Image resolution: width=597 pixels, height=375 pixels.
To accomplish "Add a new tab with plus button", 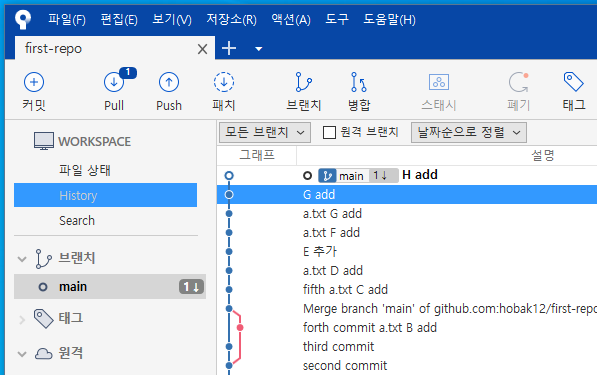I will pyautogui.click(x=229, y=48).
